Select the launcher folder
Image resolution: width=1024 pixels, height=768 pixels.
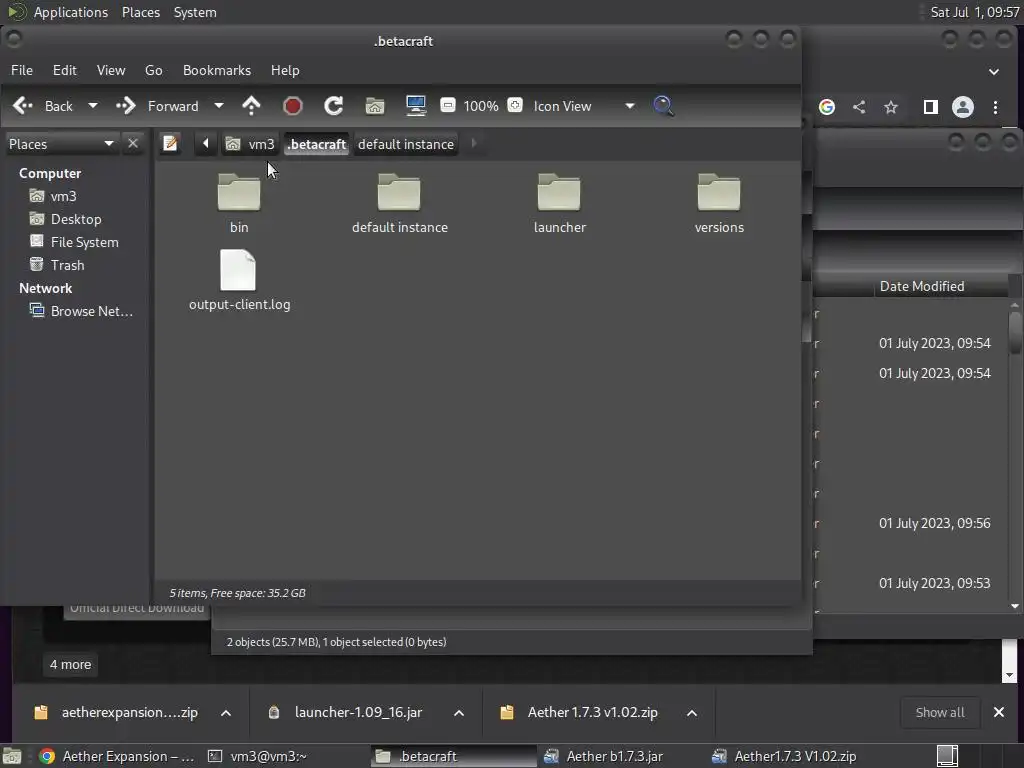click(x=559, y=203)
